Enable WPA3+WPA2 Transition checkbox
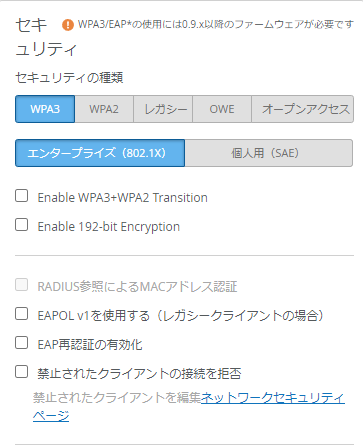 21,196
